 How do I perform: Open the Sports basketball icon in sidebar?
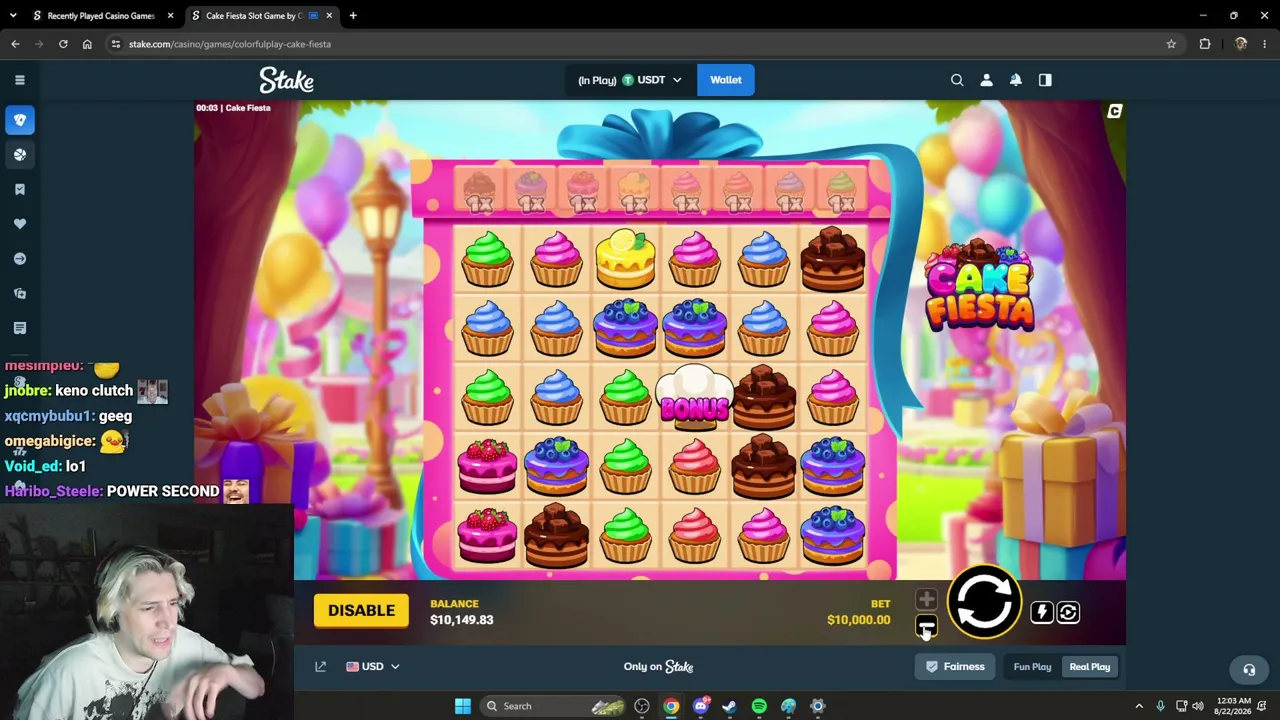[x=20, y=155]
